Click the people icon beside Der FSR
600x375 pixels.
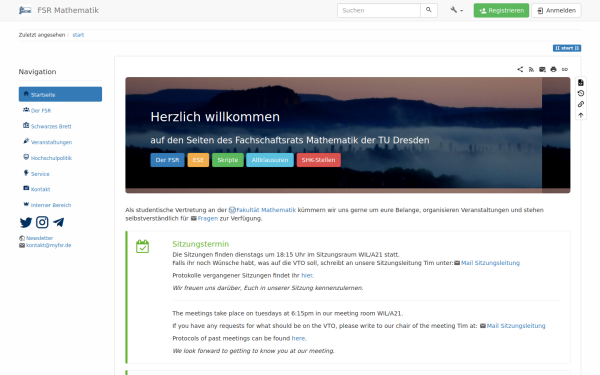26,110
